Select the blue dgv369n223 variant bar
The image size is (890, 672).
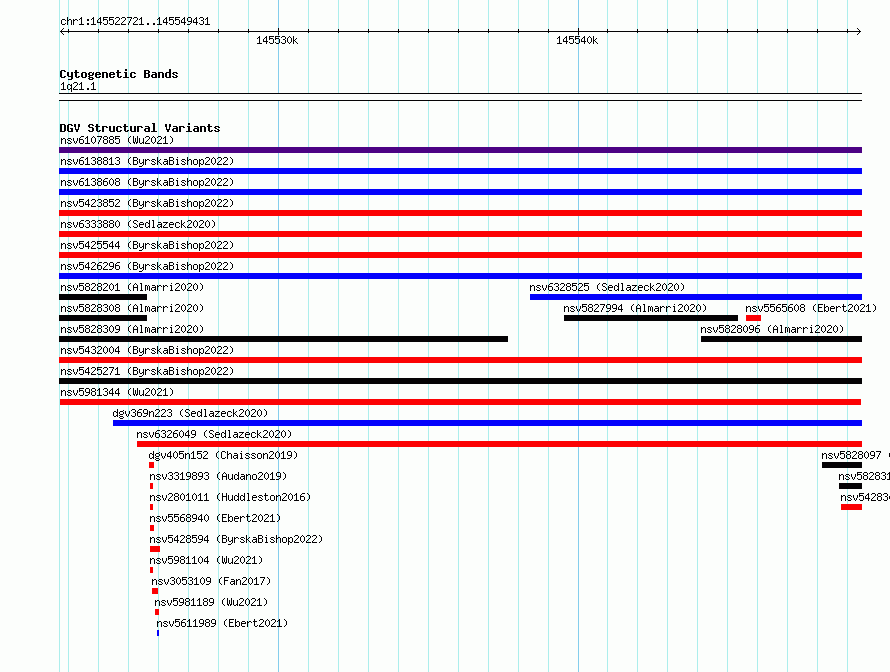pyautogui.click(x=488, y=423)
